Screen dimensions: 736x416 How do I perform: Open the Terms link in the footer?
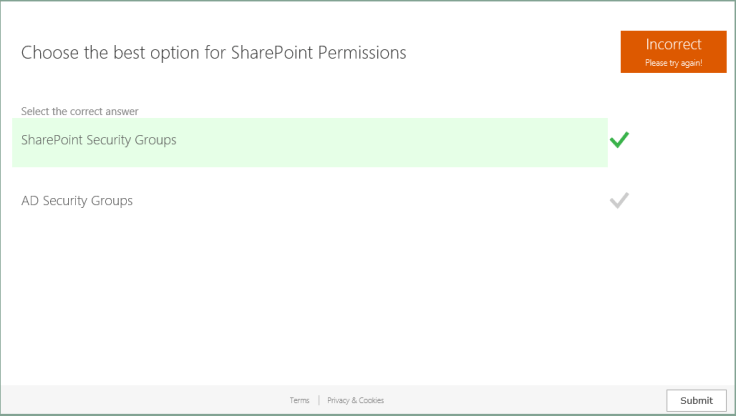coord(299,400)
